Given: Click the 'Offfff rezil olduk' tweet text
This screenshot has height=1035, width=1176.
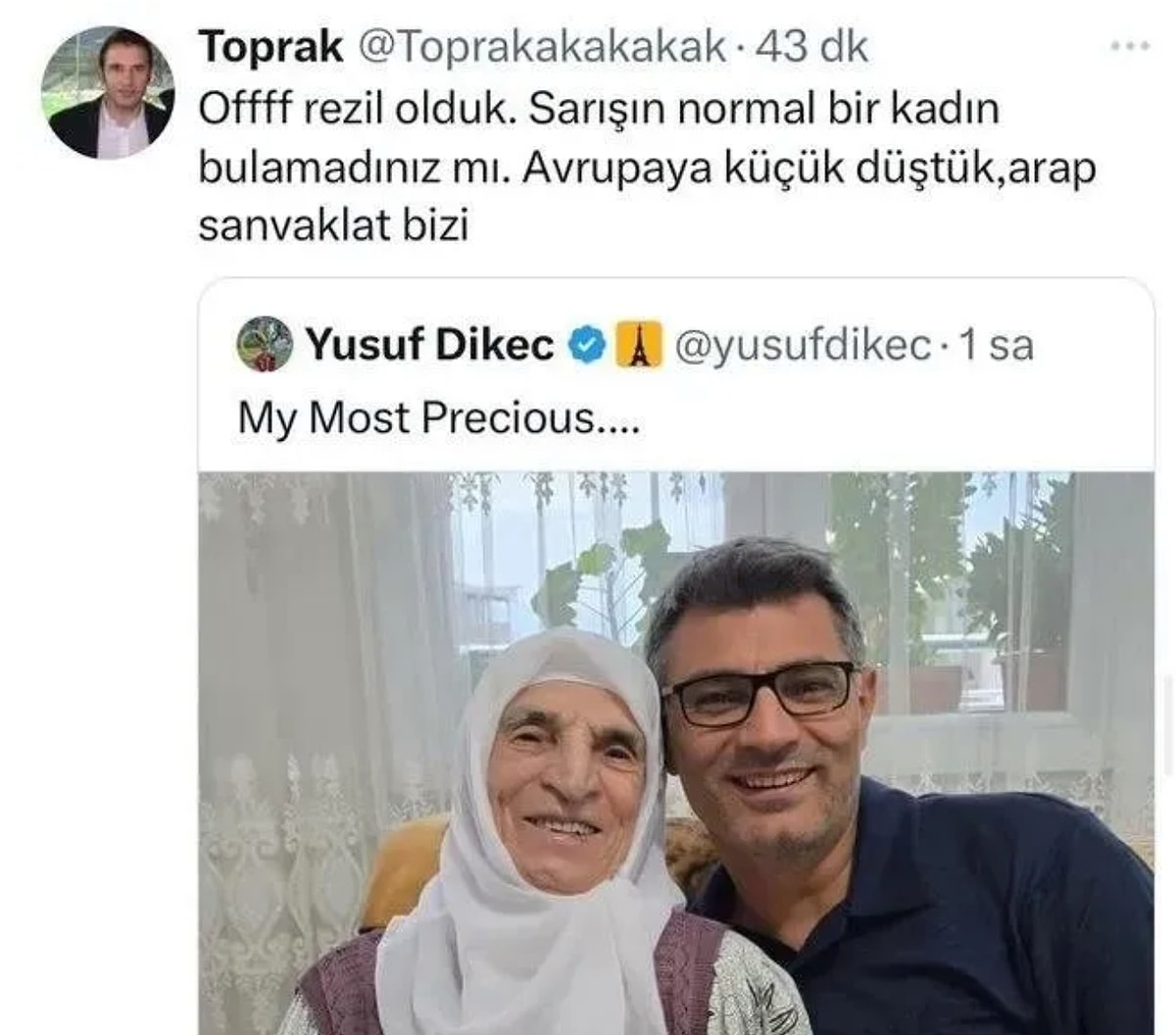Looking at the screenshot, I should pyautogui.click(x=358, y=108).
